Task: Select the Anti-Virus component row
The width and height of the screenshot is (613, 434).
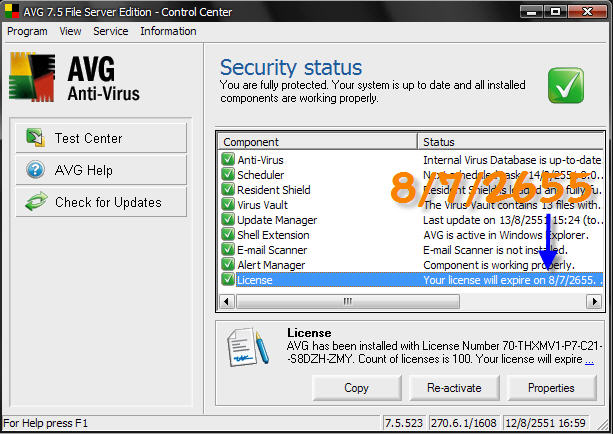Action: point(410,160)
